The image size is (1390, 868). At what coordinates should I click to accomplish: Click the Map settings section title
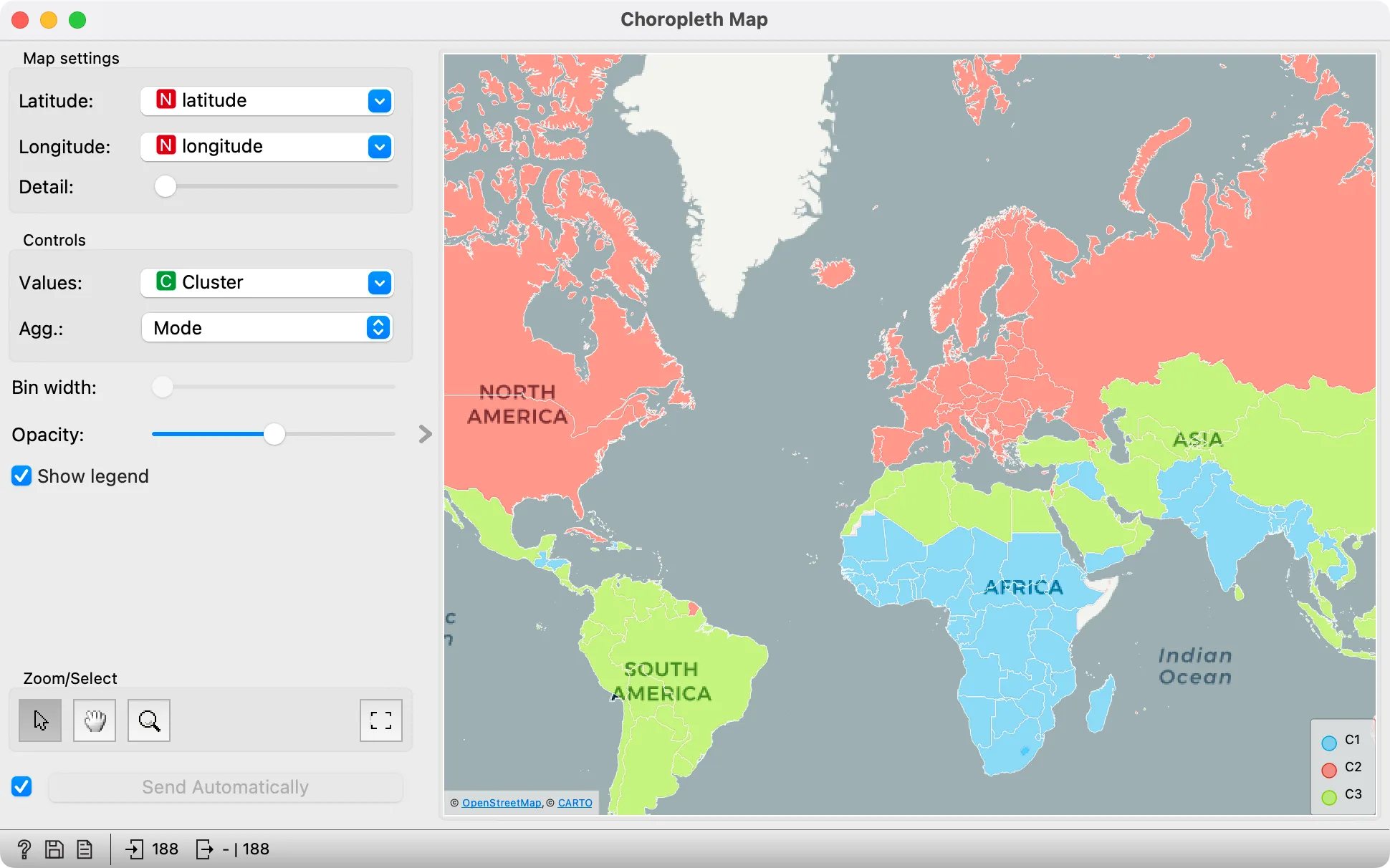point(71,58)
